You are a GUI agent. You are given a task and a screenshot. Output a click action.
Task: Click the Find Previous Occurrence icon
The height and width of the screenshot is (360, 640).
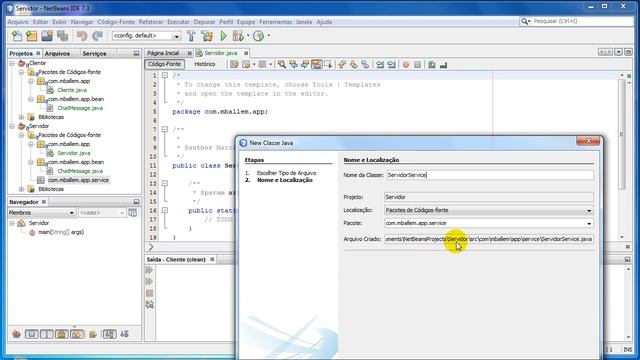coord(293,64)
